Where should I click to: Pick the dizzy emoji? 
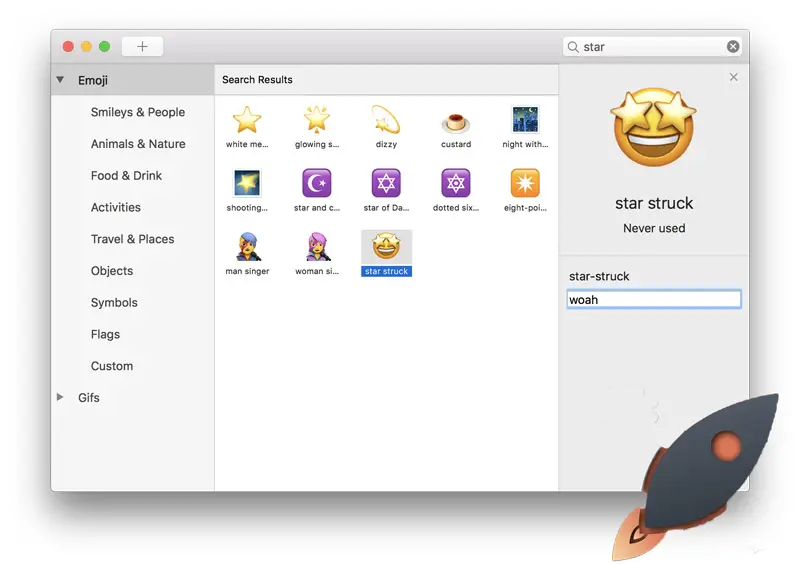[386, 120]
